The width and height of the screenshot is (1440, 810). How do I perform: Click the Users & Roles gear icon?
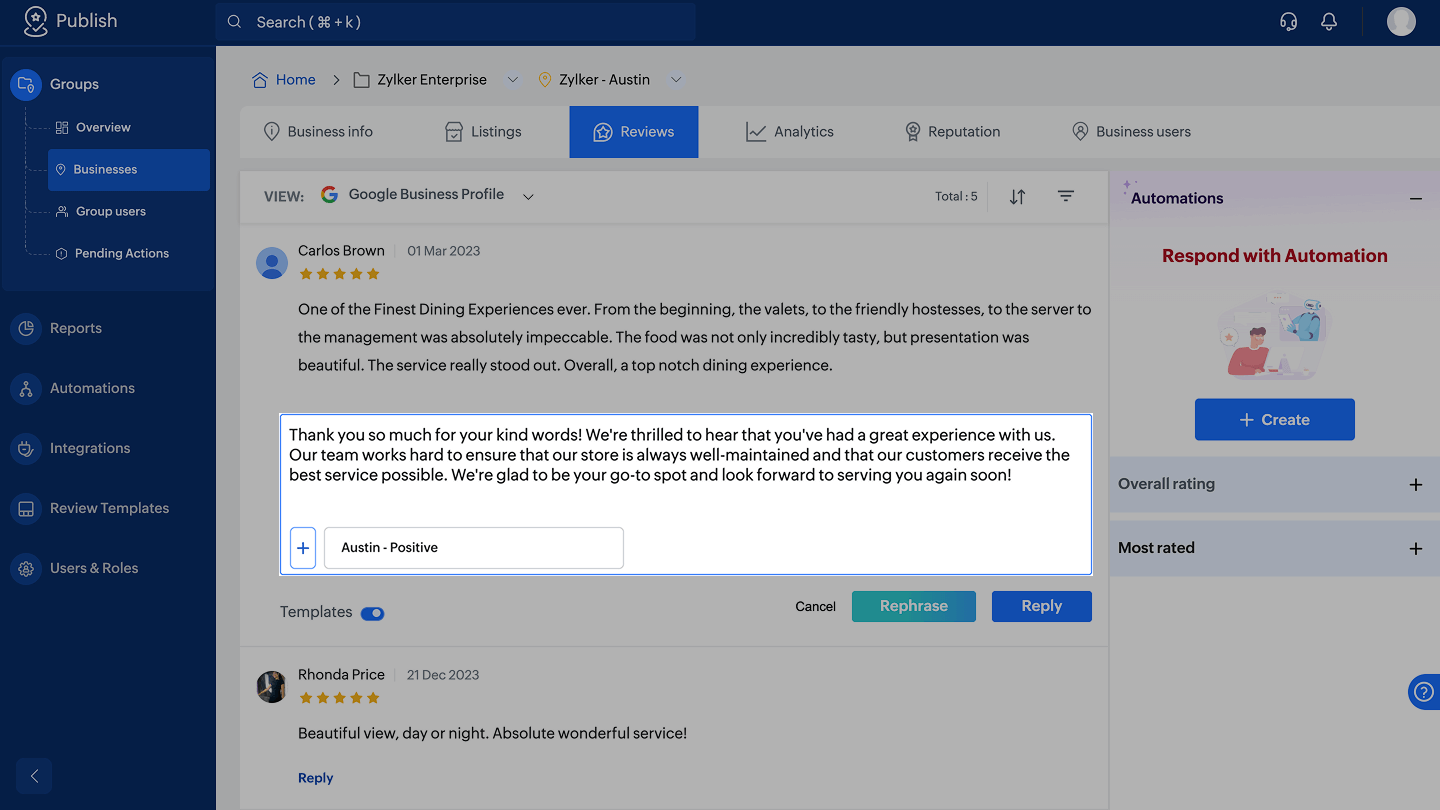tap(26, 568)
